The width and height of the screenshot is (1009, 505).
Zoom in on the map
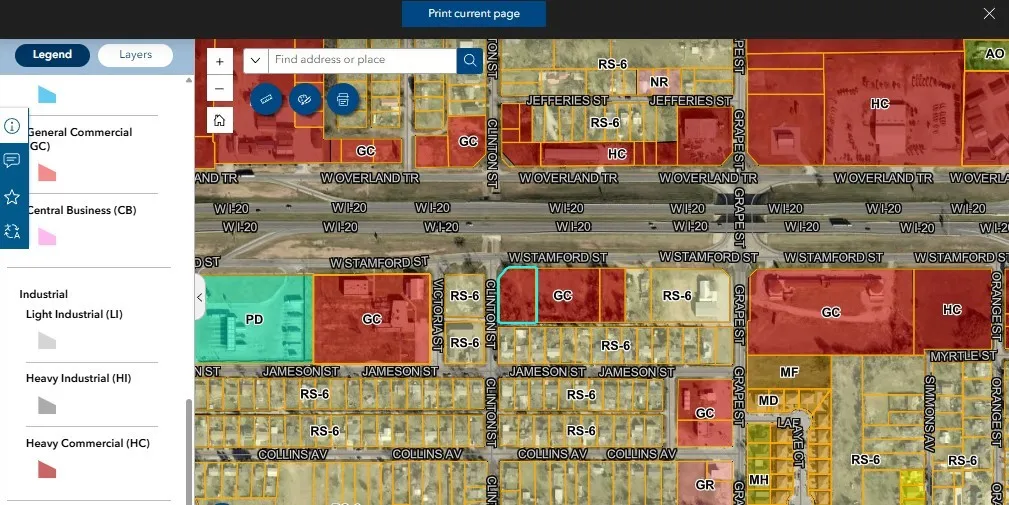219,62
